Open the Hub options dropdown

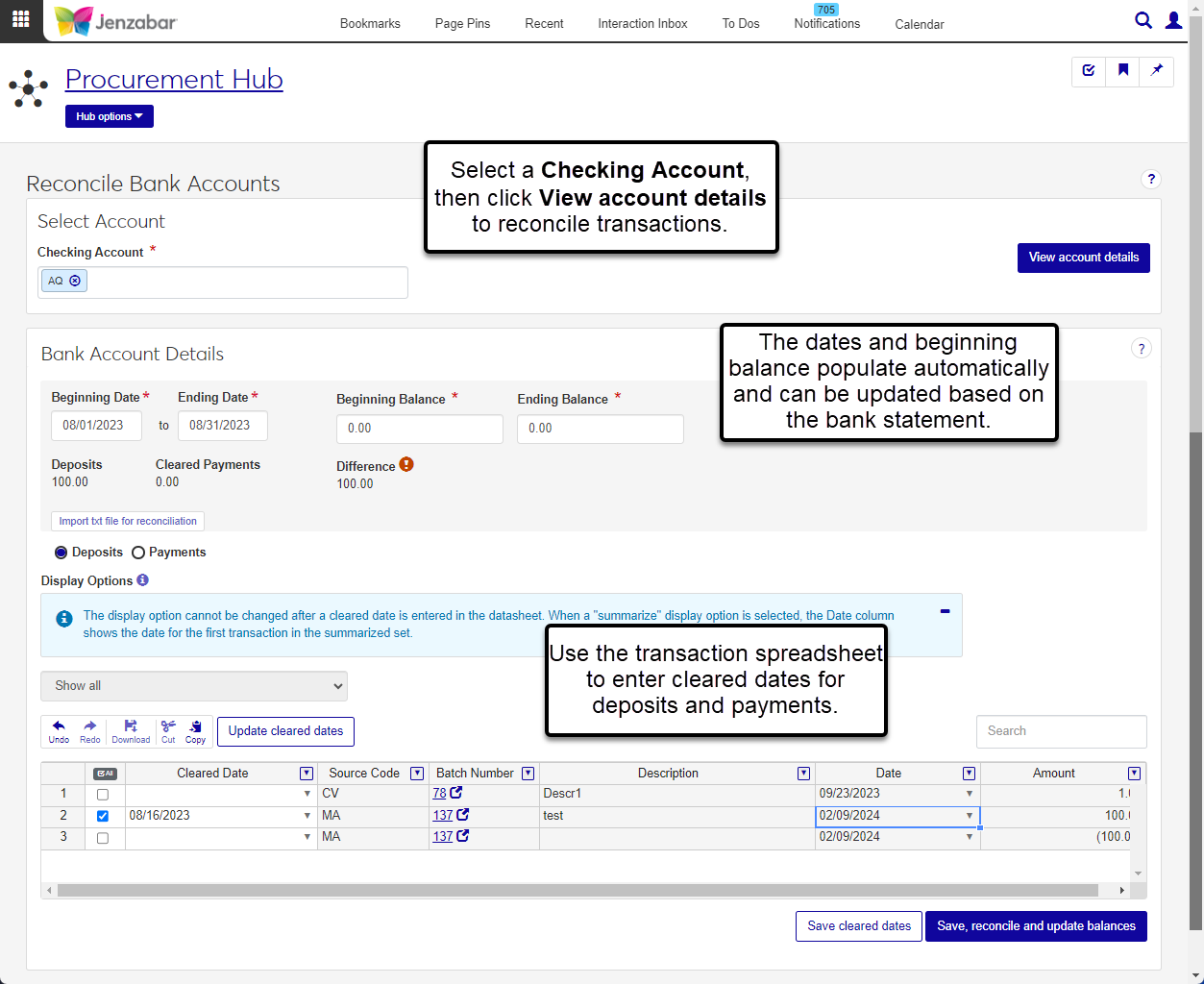110,116
